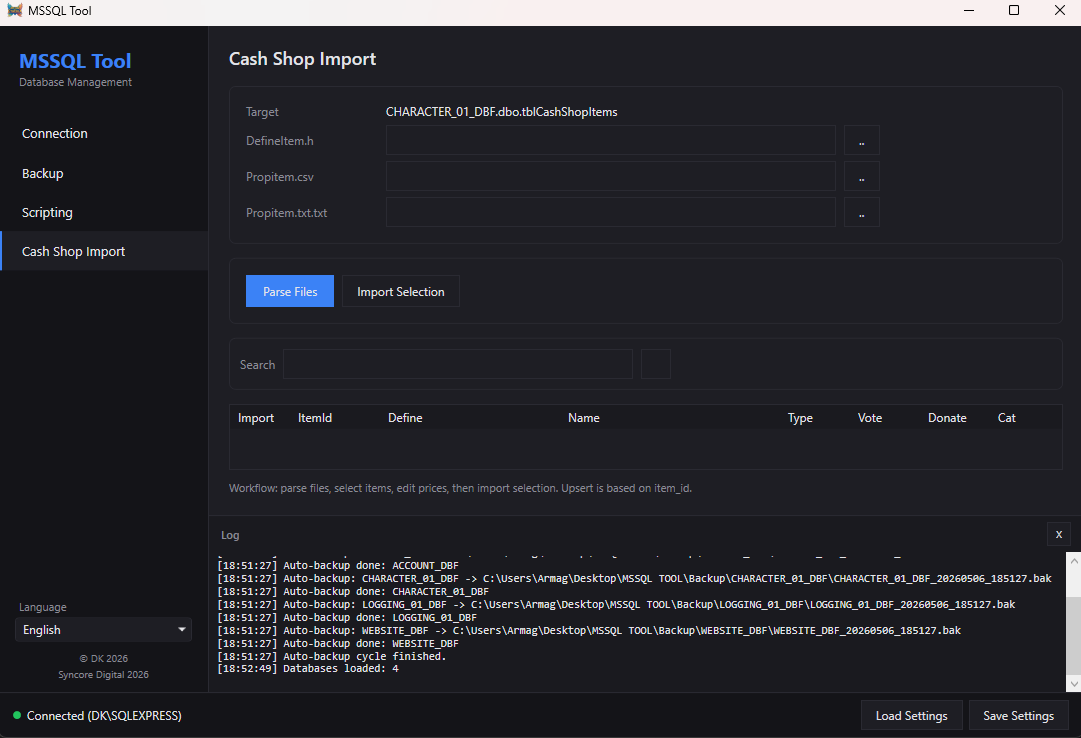Browse for the Propitem.txt.txt file
The height and width of the screenshot is (738, 1081).
coord(861,212)
